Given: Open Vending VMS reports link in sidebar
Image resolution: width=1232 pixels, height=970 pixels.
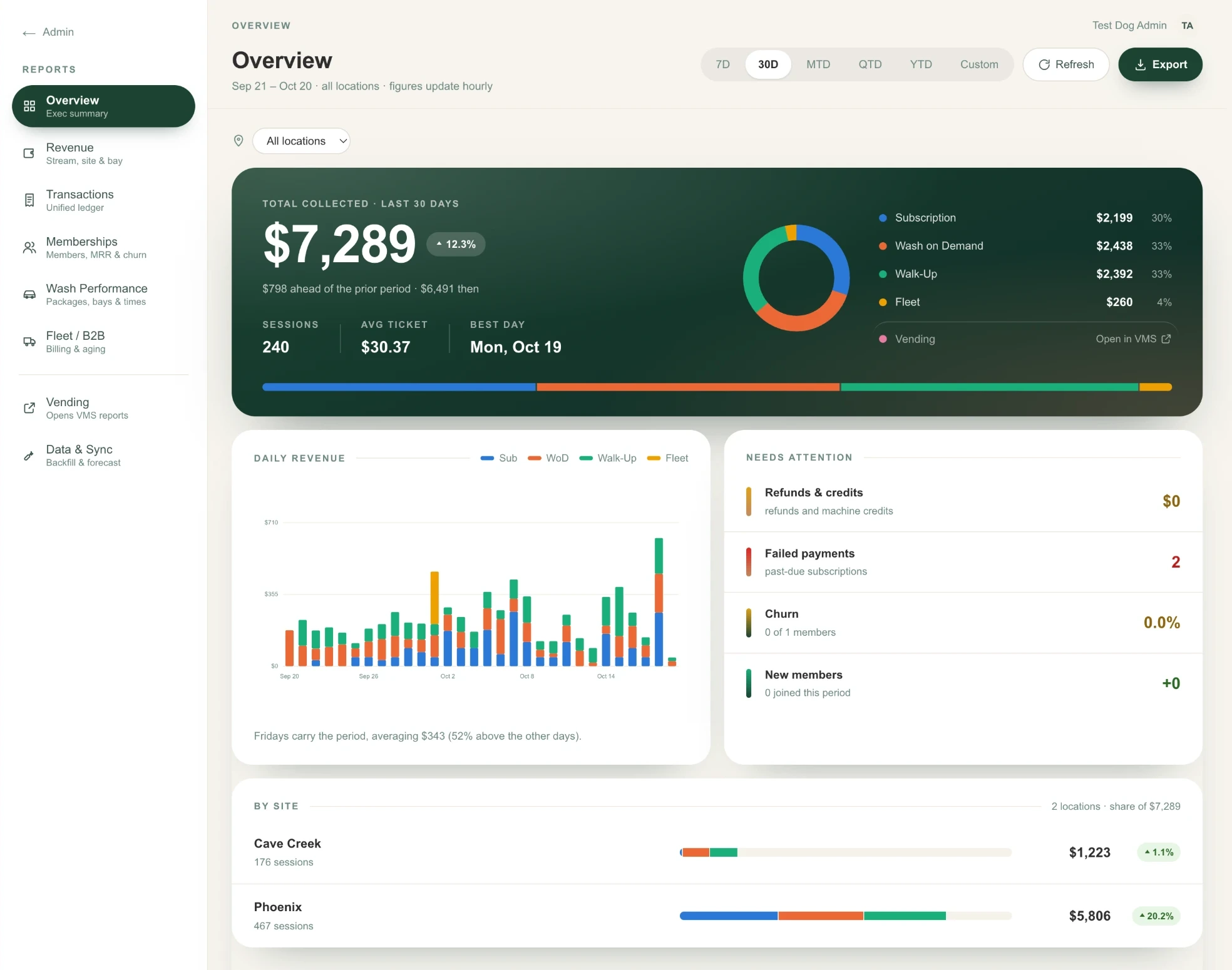Looking at the screenshot, I should click(103, 408).
